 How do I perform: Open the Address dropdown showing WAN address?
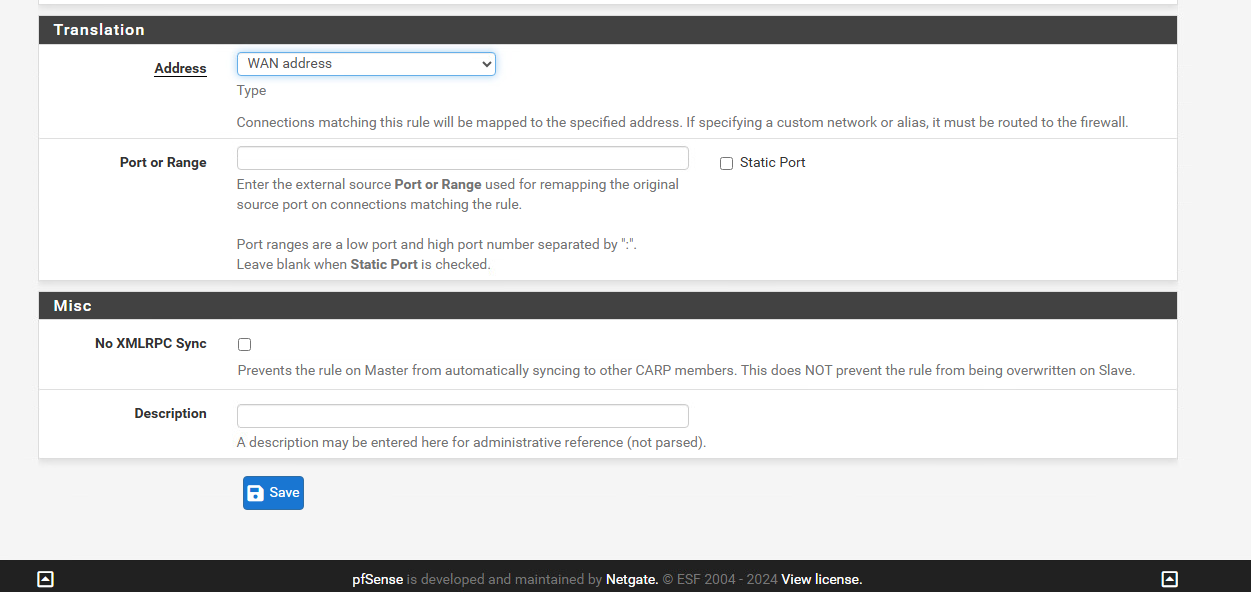click(x=366, y=64)
